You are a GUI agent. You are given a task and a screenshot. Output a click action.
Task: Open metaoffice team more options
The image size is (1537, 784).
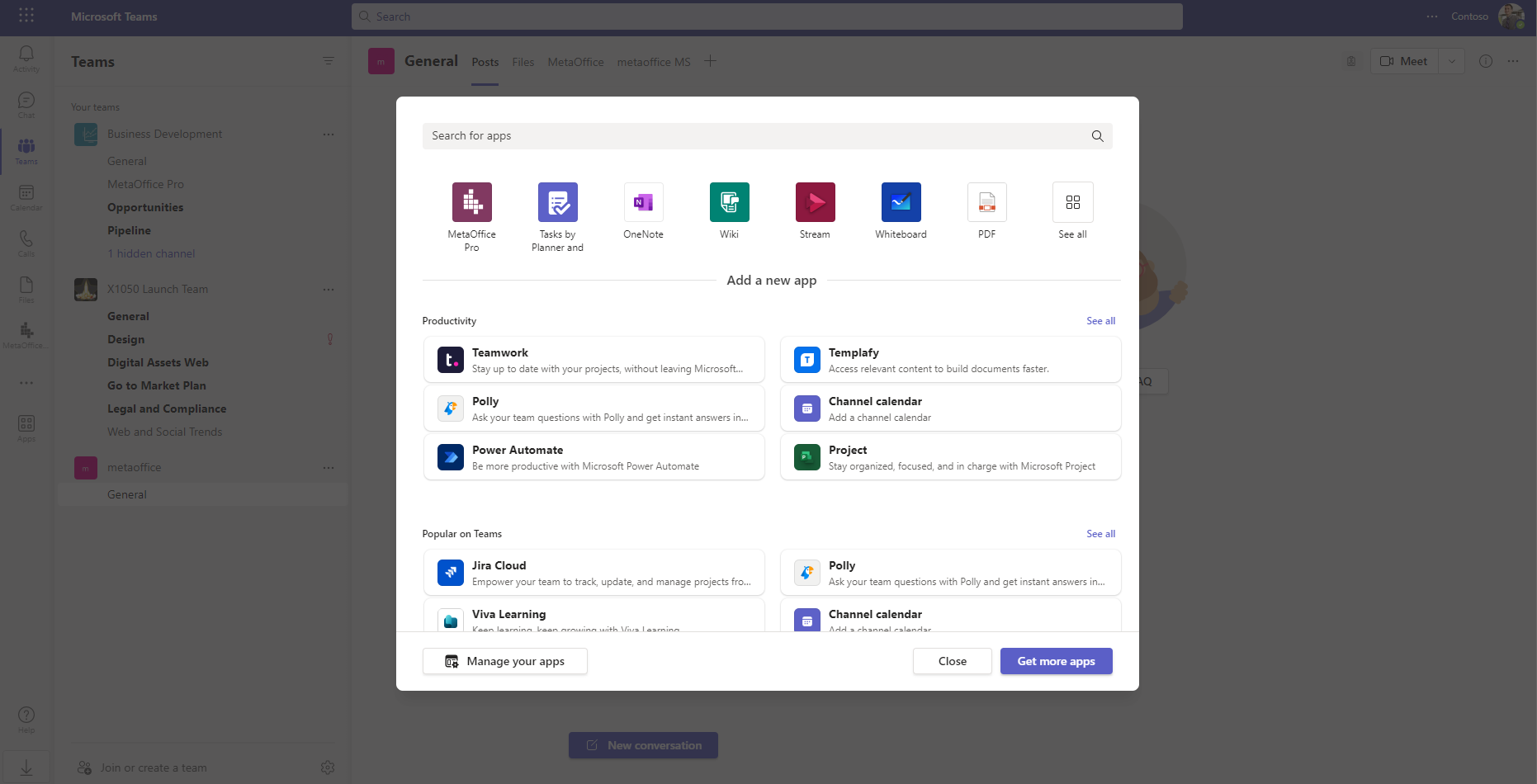(329, 467)
